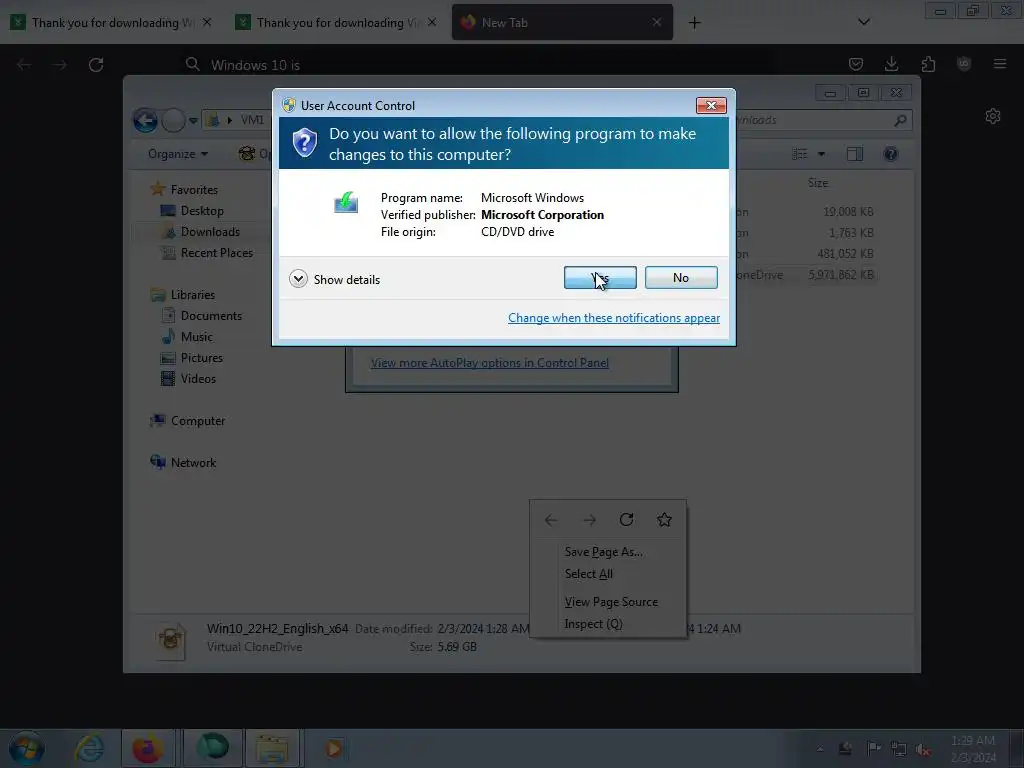This screenshot has height=768, width=1024.
Task: Open New Tab settings gear
Action: [993, 116]
